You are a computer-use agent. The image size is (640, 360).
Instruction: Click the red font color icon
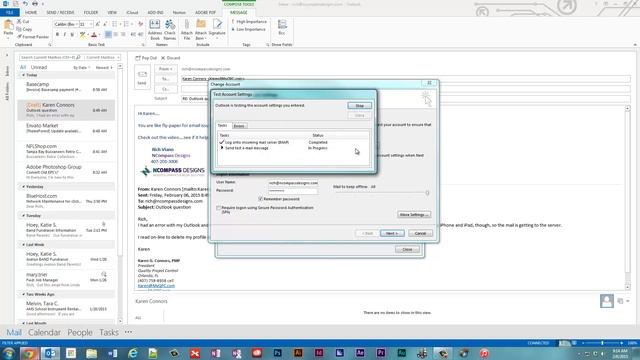(x=94, y=35)
